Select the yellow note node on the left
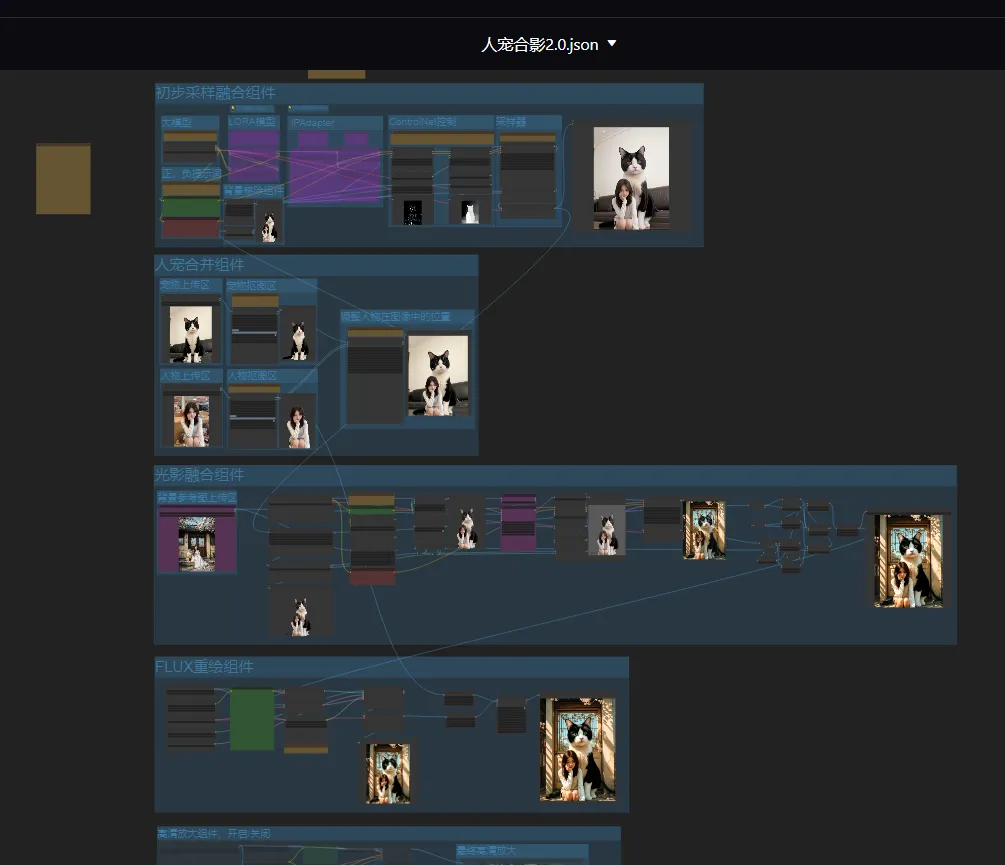 [63, 179]
